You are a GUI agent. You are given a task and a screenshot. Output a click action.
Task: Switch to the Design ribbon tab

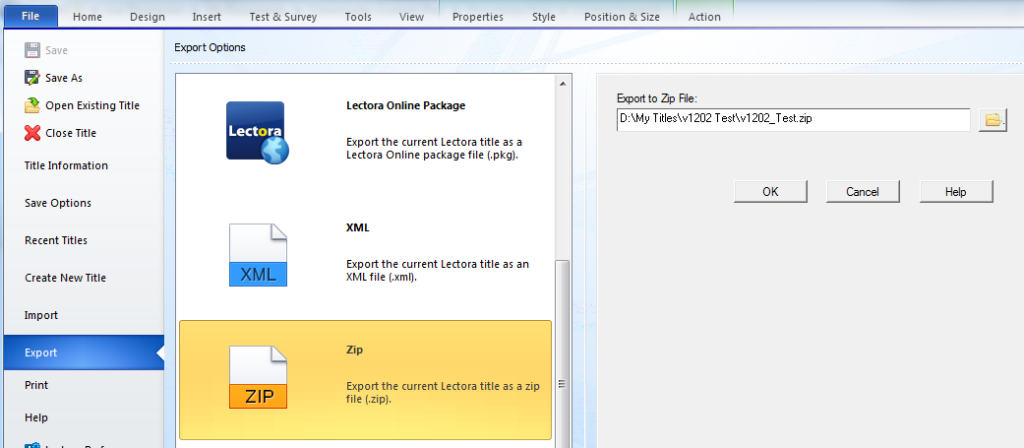(148, 17)
